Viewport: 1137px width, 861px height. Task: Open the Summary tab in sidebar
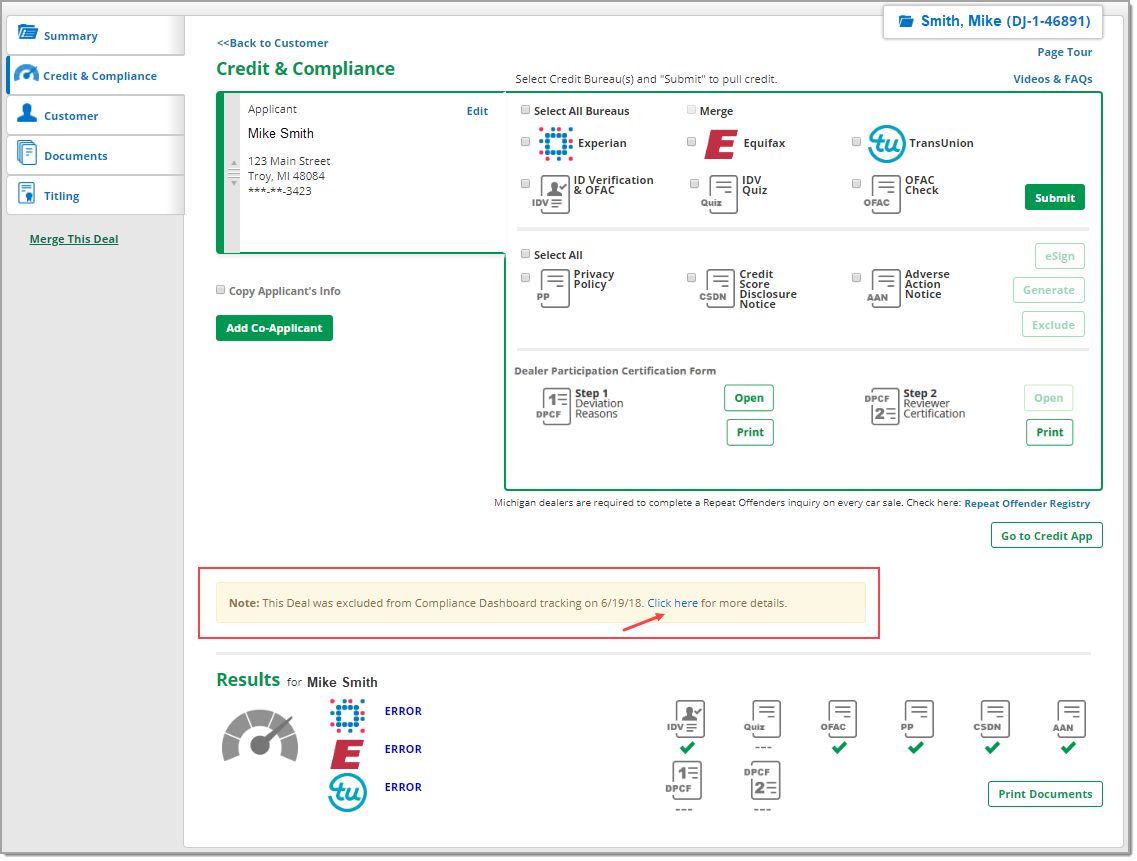pos(95,35)
